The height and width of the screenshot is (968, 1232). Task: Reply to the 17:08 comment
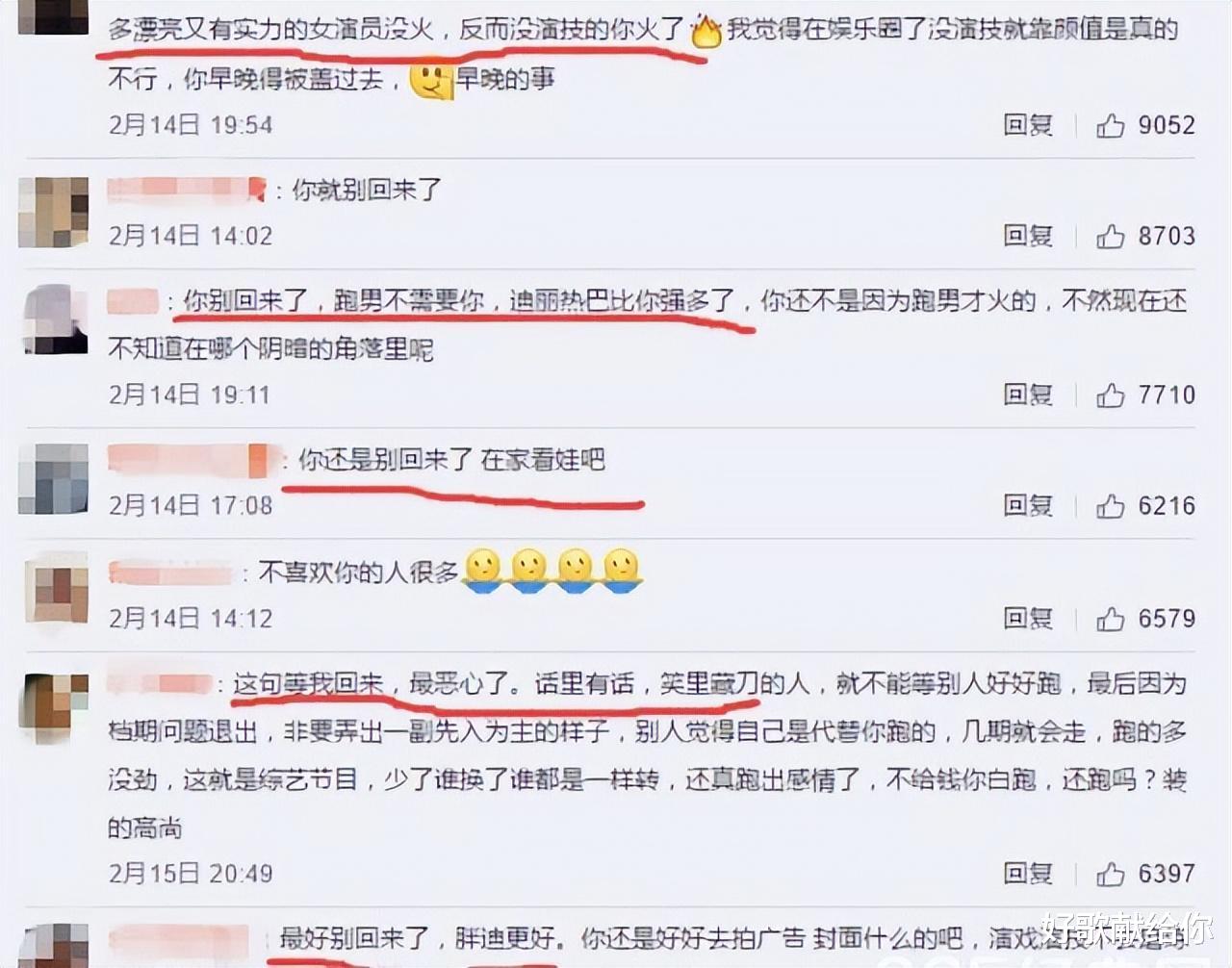click(1028, 505)
